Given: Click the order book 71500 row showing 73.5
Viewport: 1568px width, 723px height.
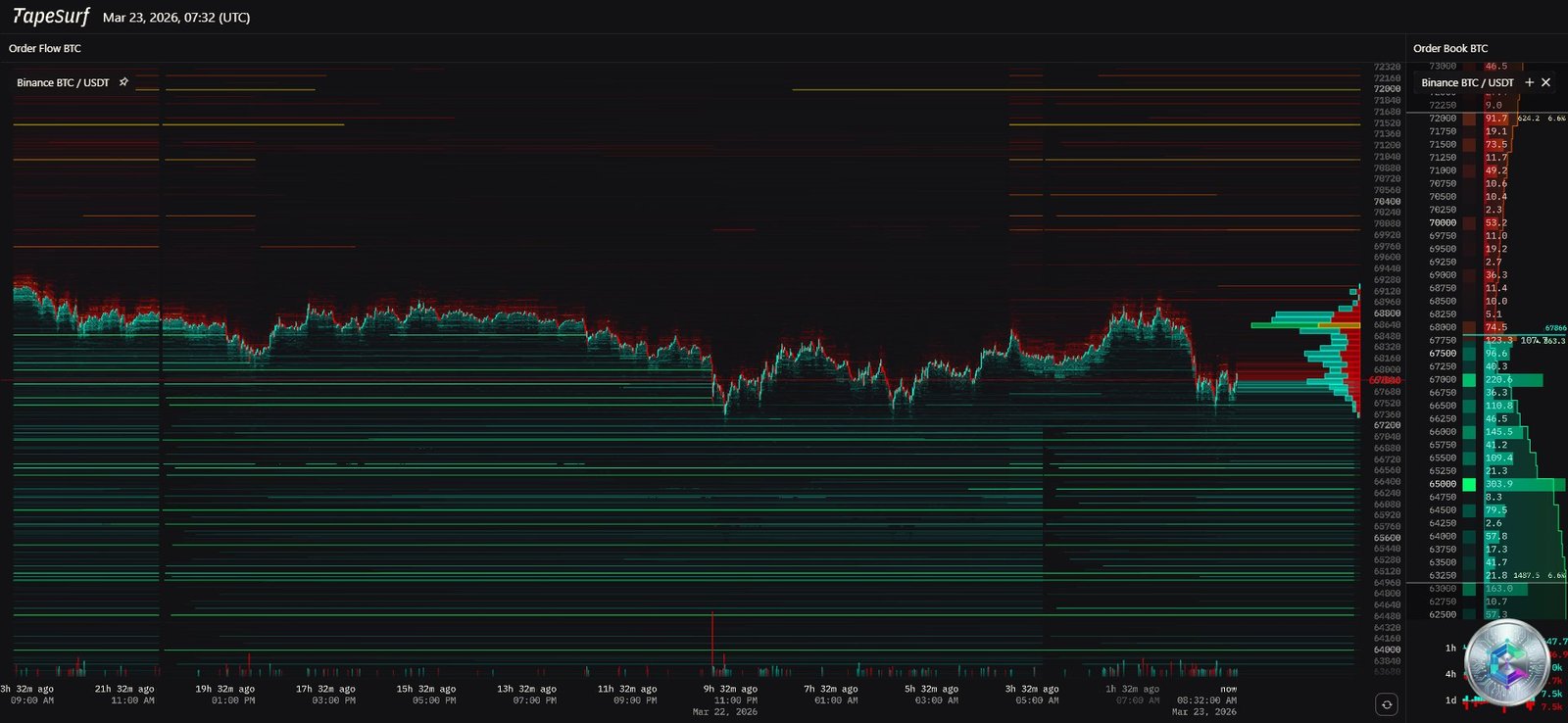Looking at the screenshot, I should (1487, 144).
